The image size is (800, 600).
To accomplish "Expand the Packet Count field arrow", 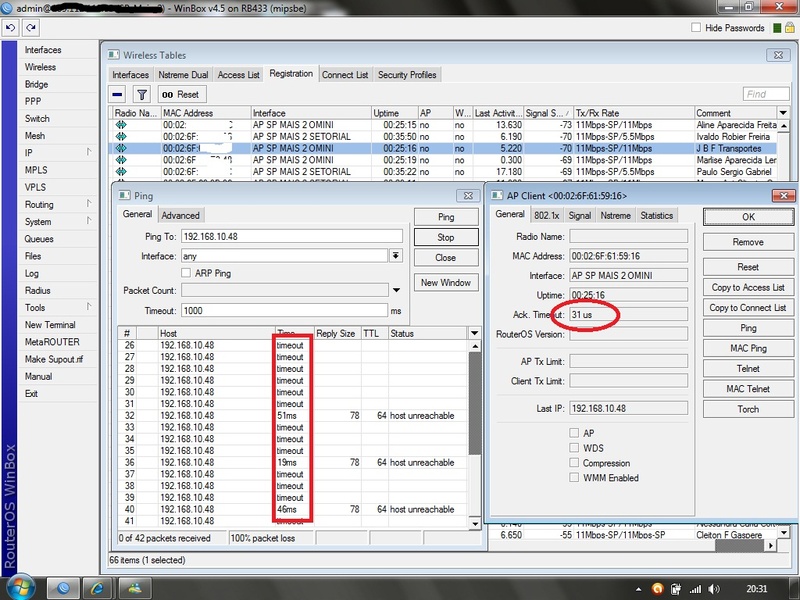I will tap(396, 290).
